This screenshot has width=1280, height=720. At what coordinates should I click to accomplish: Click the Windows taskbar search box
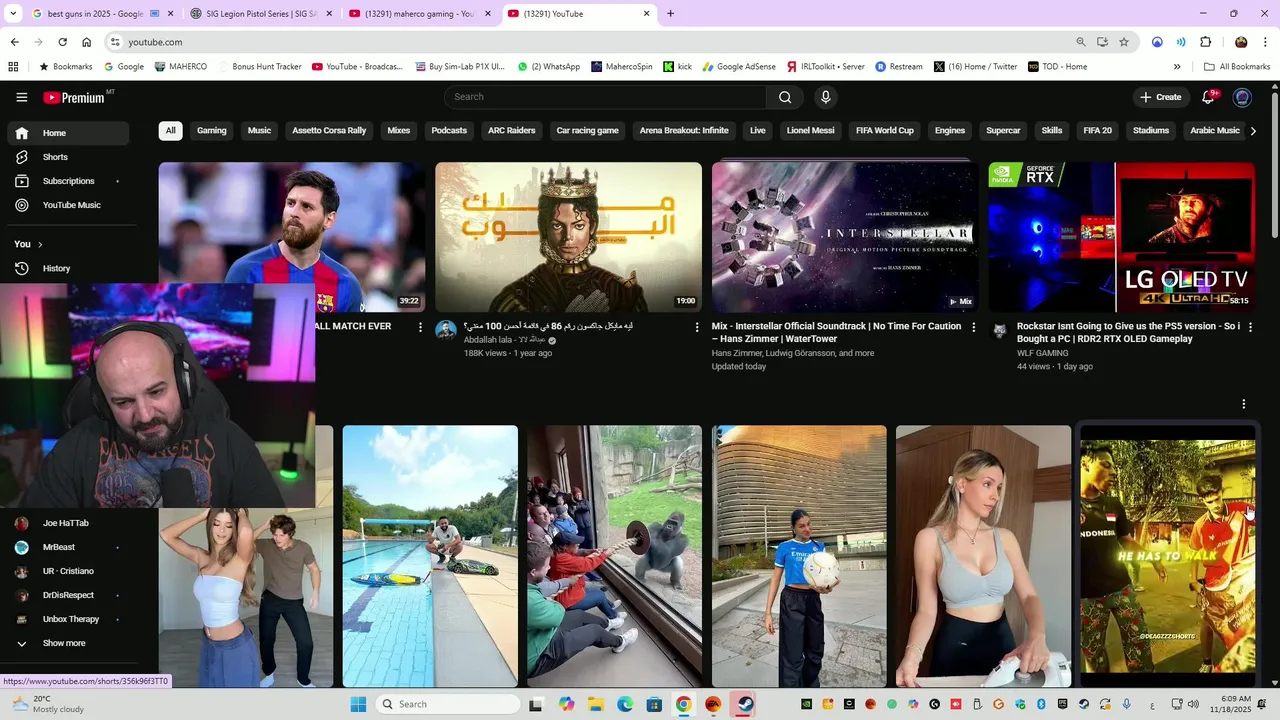click(x=450, y=704)
